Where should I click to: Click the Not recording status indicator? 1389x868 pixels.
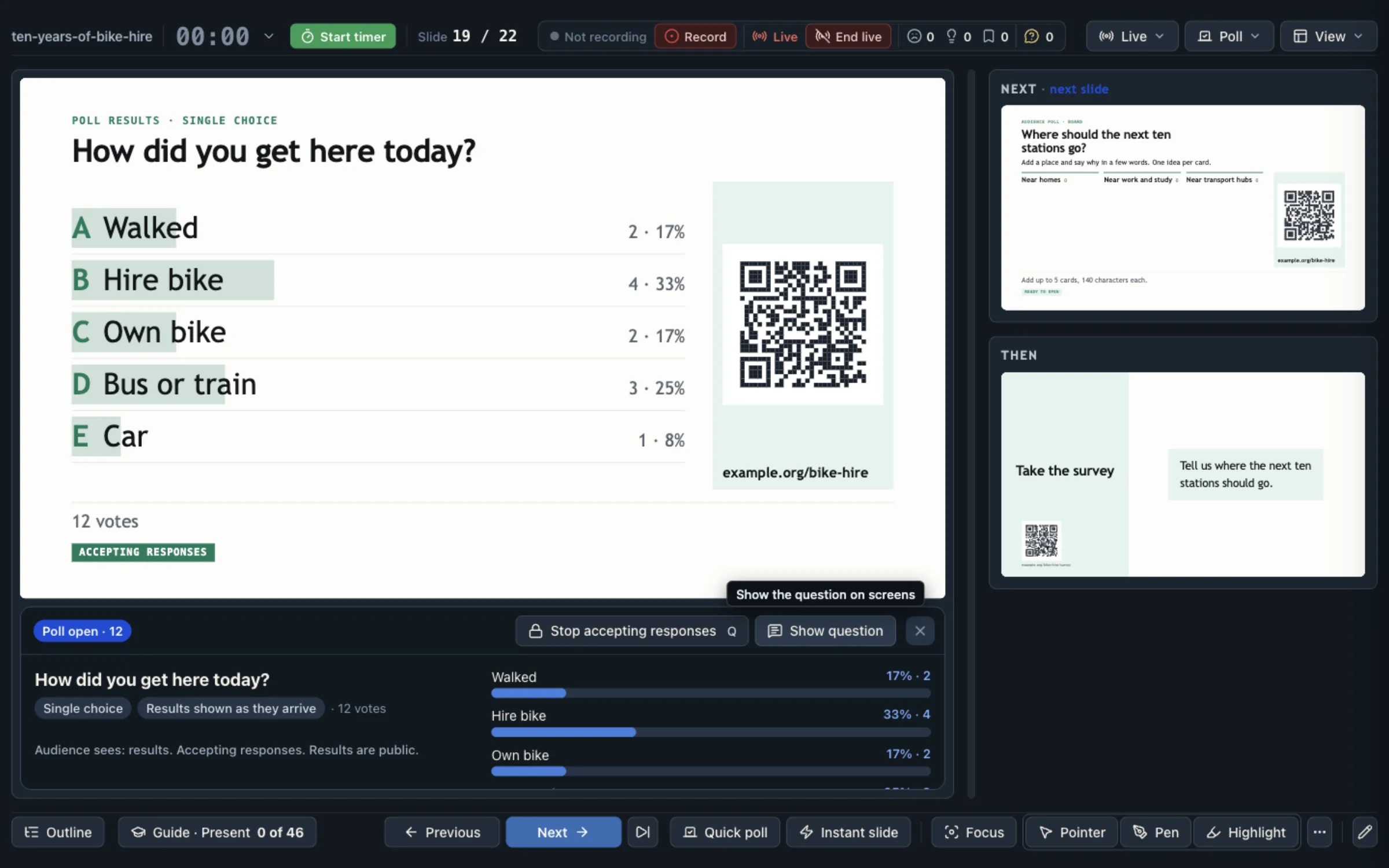click(597, 36)
